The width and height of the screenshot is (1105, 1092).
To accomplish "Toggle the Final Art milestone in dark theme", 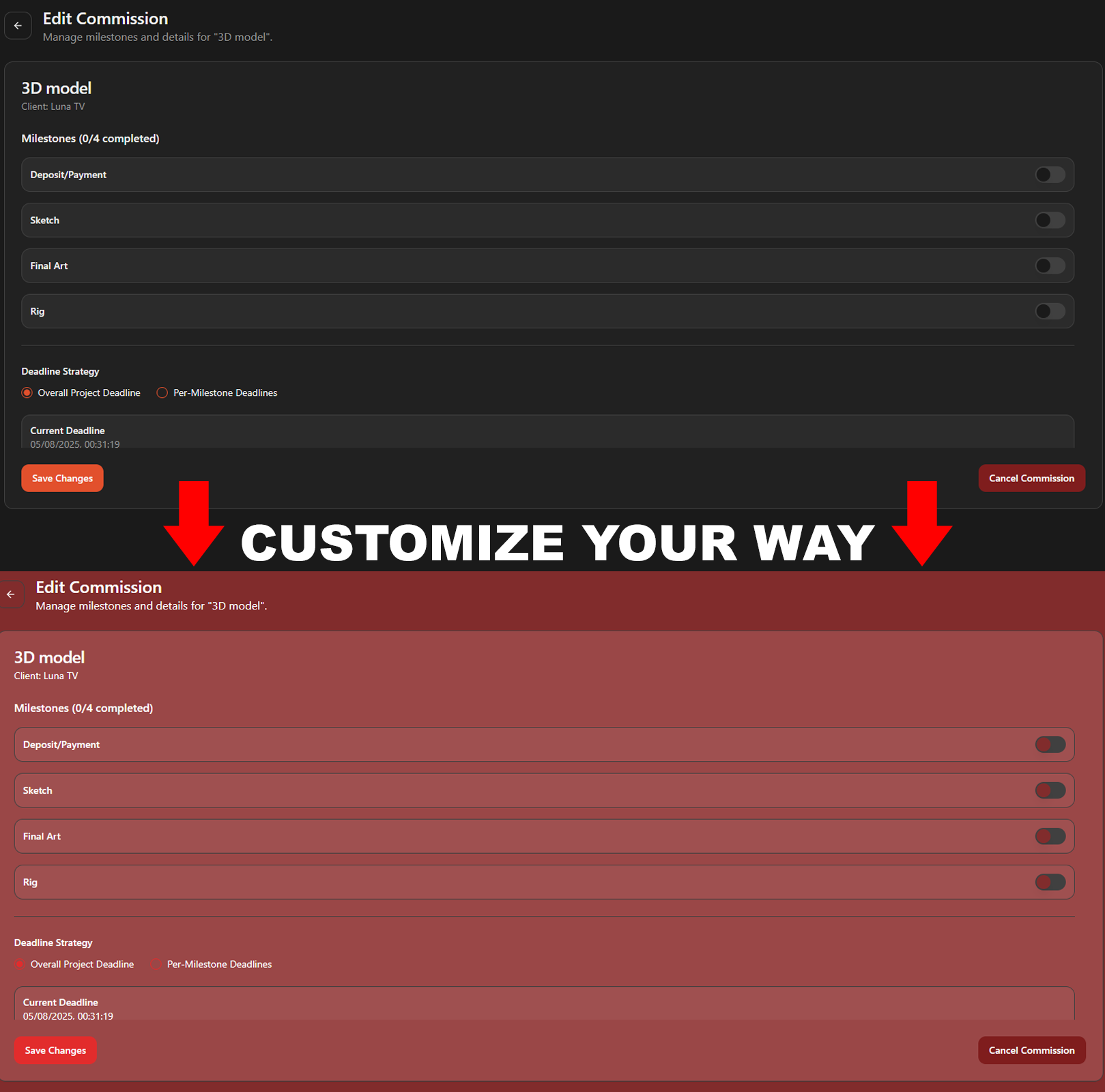I will 1049,265.
